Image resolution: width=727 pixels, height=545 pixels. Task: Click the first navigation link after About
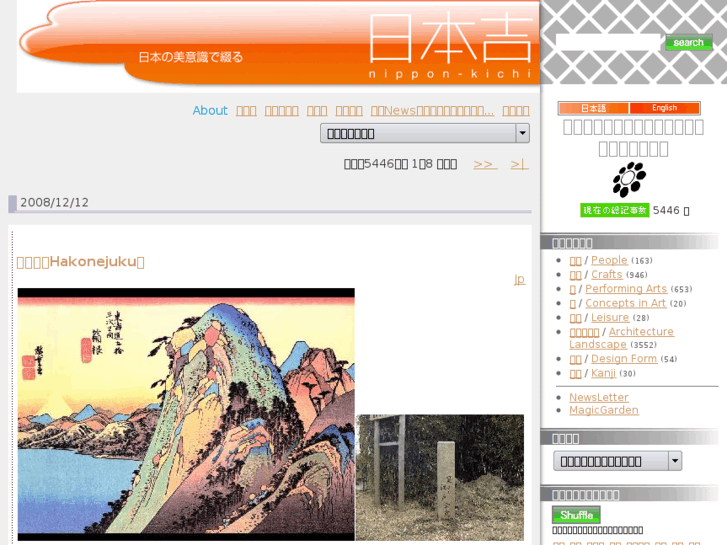246,111
